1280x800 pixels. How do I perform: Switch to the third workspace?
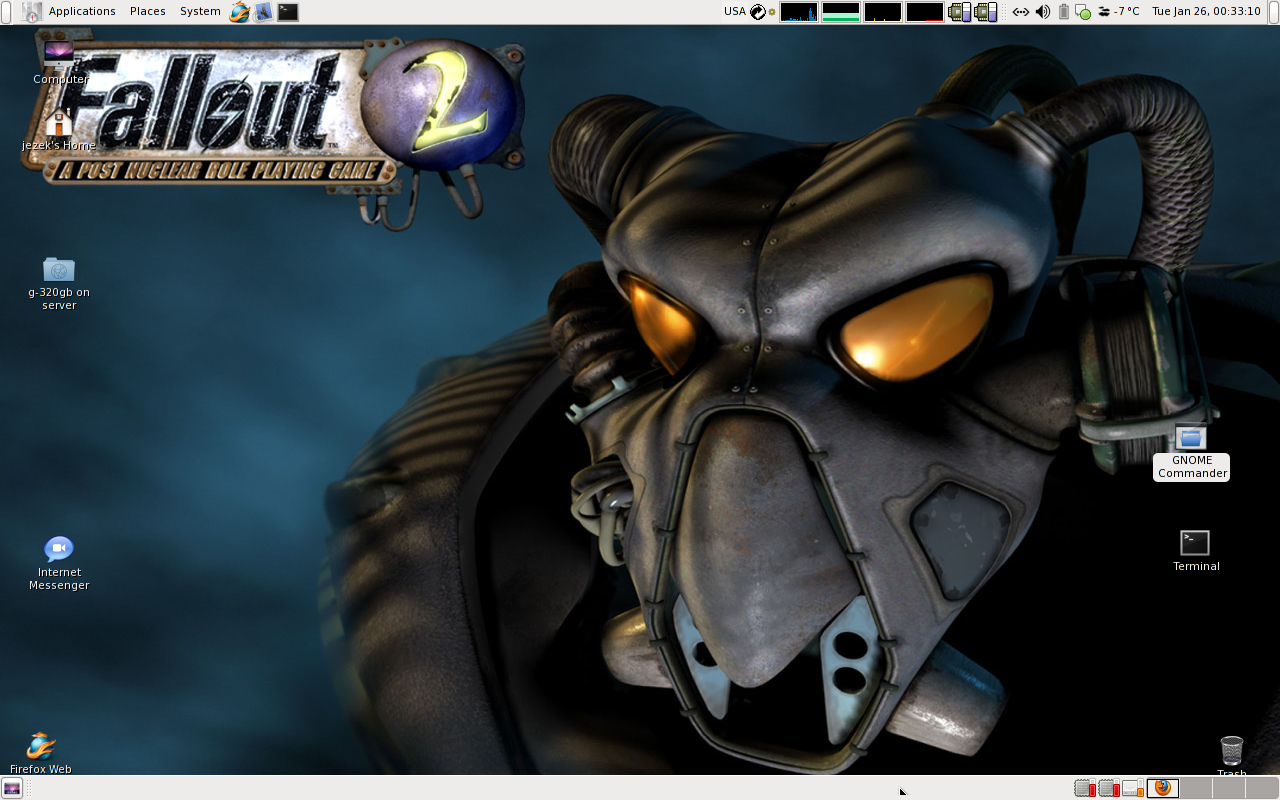click(1229, 788)
